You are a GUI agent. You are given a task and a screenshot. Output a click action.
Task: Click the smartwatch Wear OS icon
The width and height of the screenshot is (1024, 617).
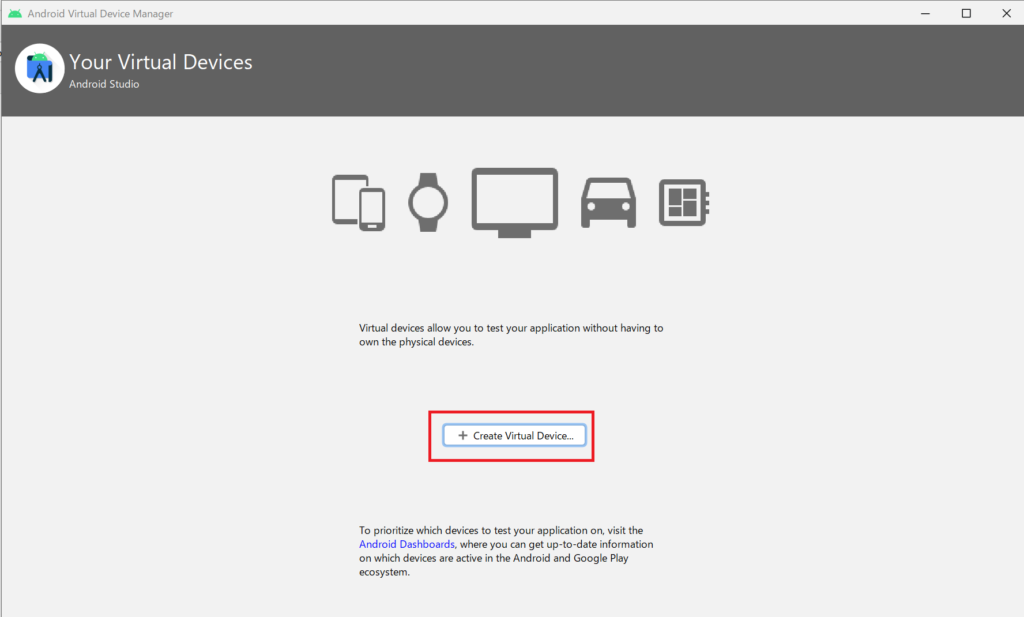coord(428,202)
